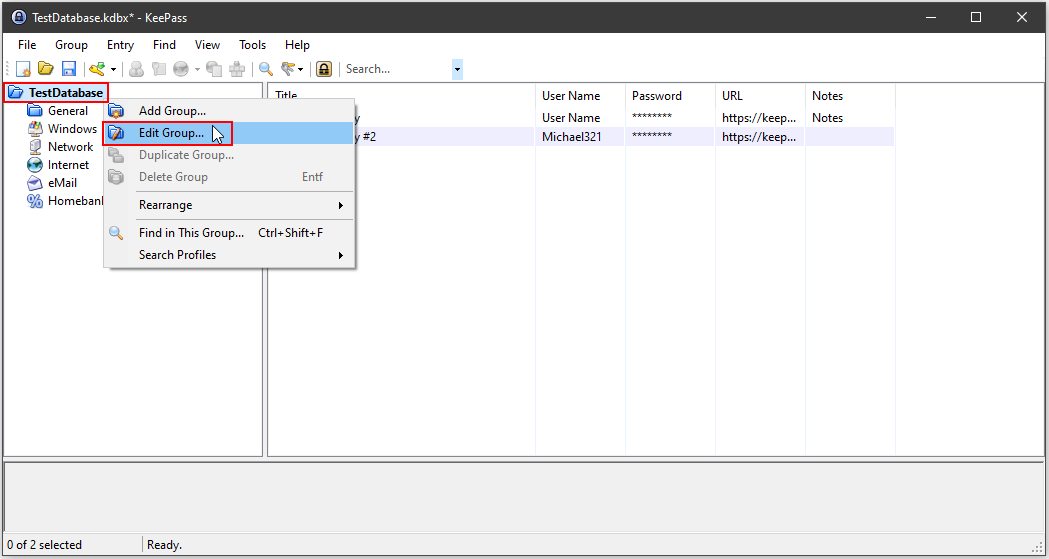Viewport: 1049px width, 559px height.
Task: Click the Network group icon
Action: pyautogui.click(x=35, y=147)
